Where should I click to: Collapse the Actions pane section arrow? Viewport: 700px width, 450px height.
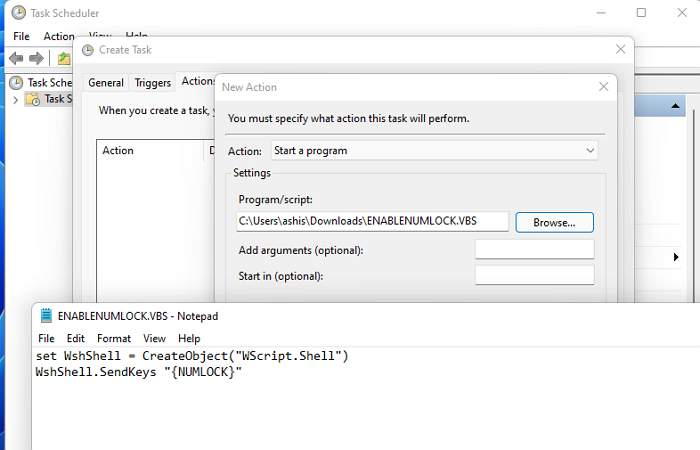point(677,106)
